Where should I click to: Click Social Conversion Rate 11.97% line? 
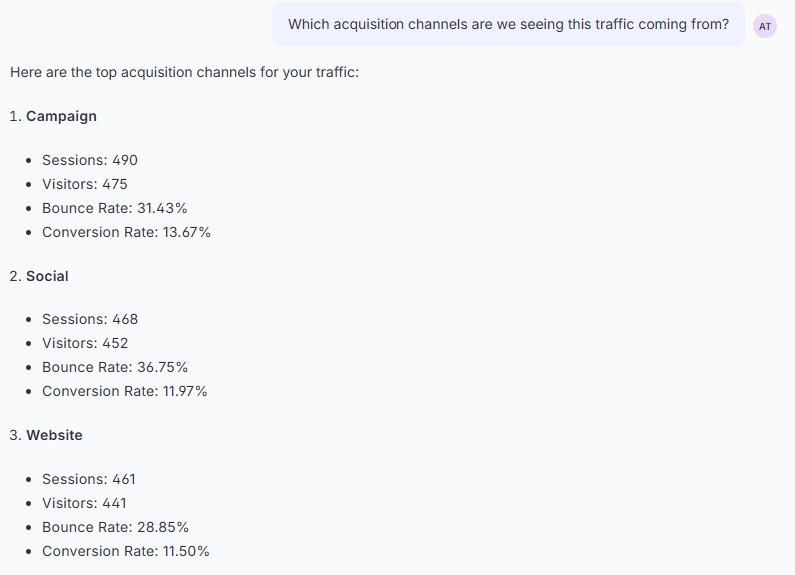(x=125, y=391)
